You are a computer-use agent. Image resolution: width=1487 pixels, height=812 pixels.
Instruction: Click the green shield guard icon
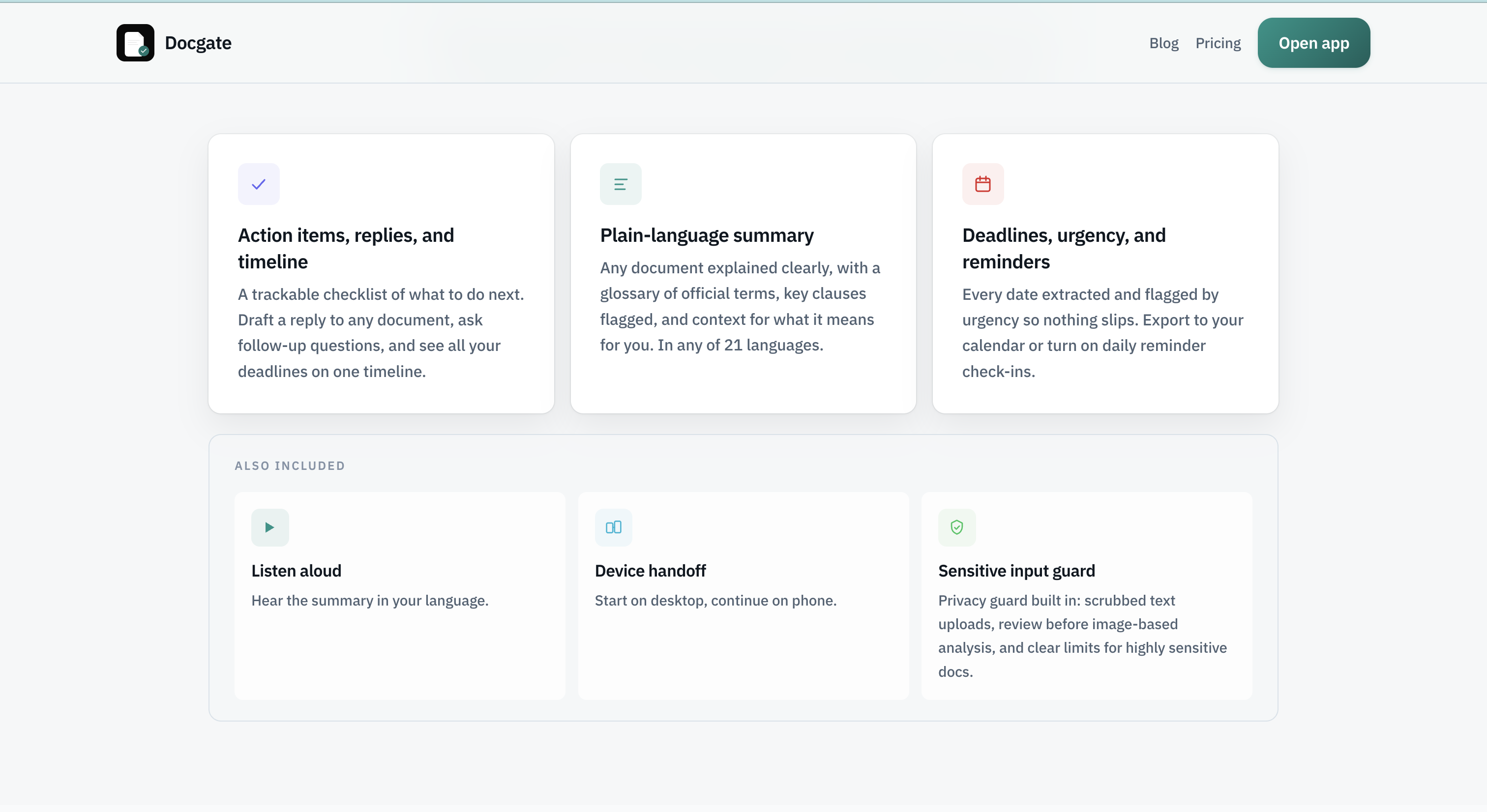coord(956,527)
